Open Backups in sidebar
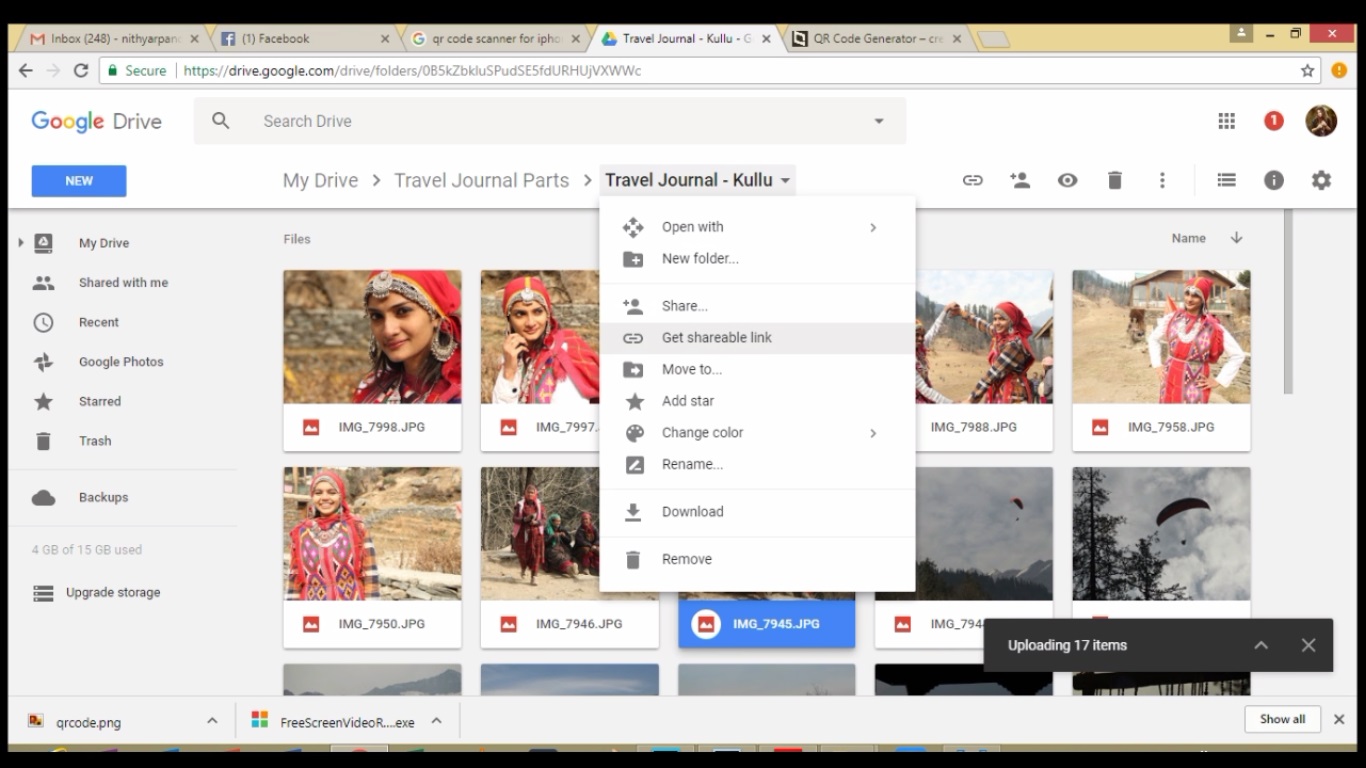Screen dimensions: 1366x768 pyautogui.click(x=103, y=497)
